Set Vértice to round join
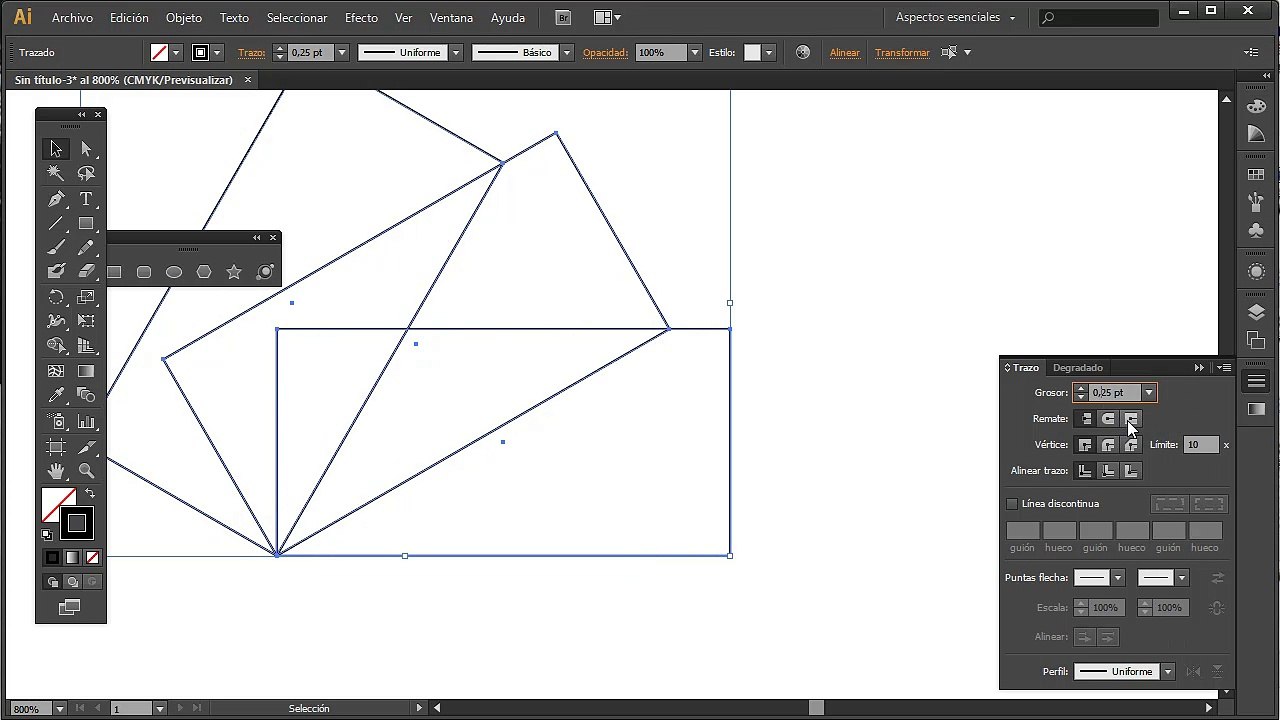 point(1108,445)
